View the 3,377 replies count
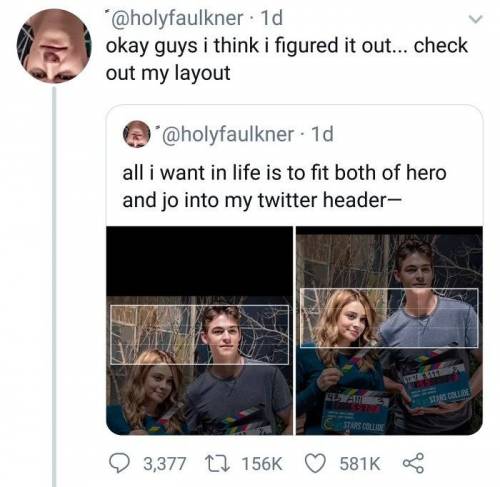The width and height of the screenshot is (500, 487). tap(165, 464)
